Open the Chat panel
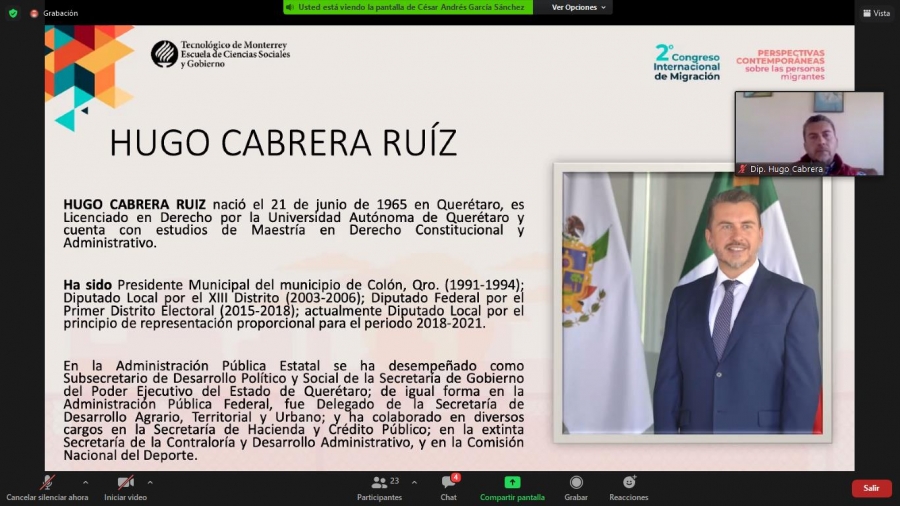 [448, 484]
